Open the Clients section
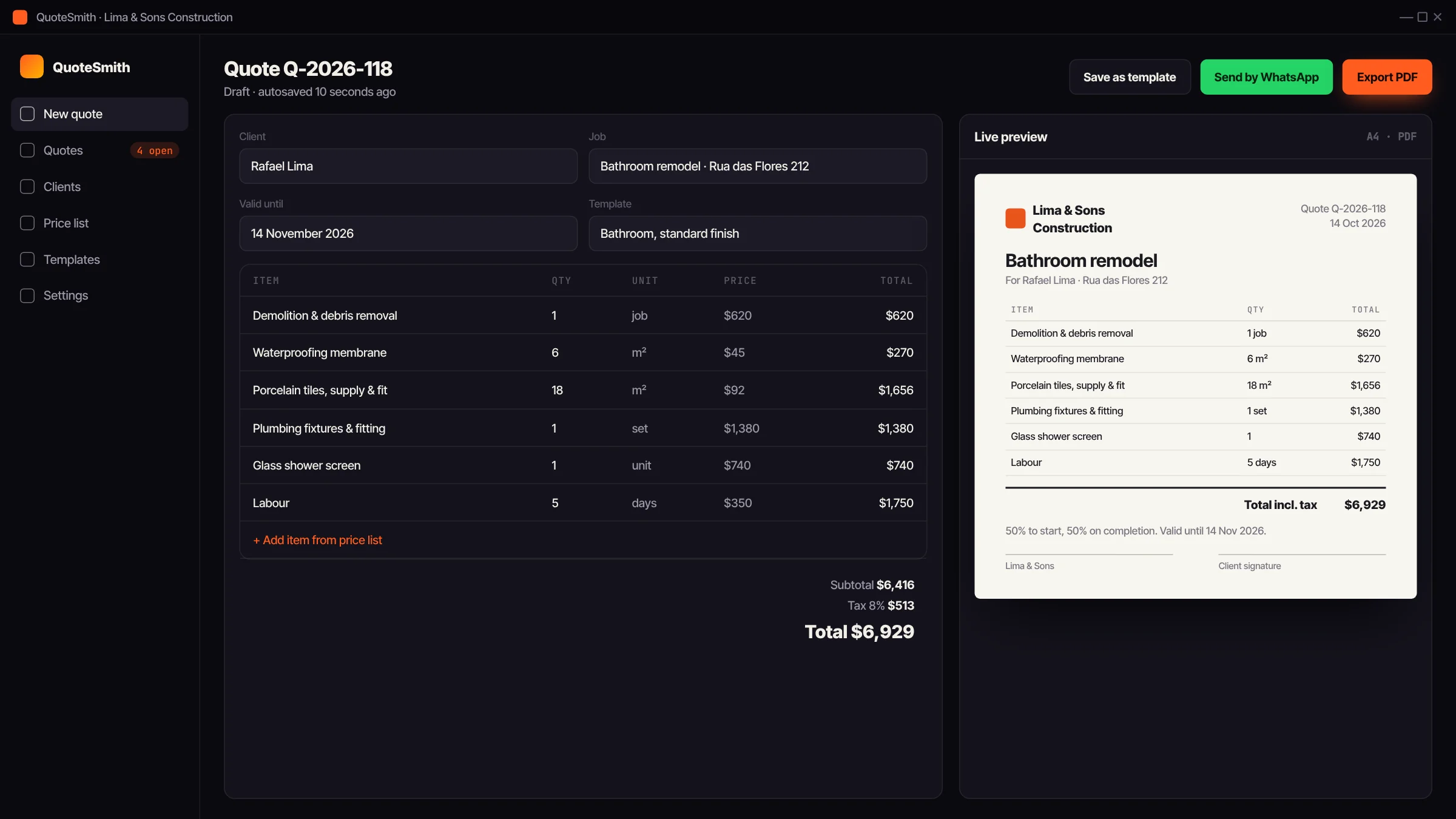Image resolution: width=1456 pixels, height=819 pixels. (x=99, y=187)
